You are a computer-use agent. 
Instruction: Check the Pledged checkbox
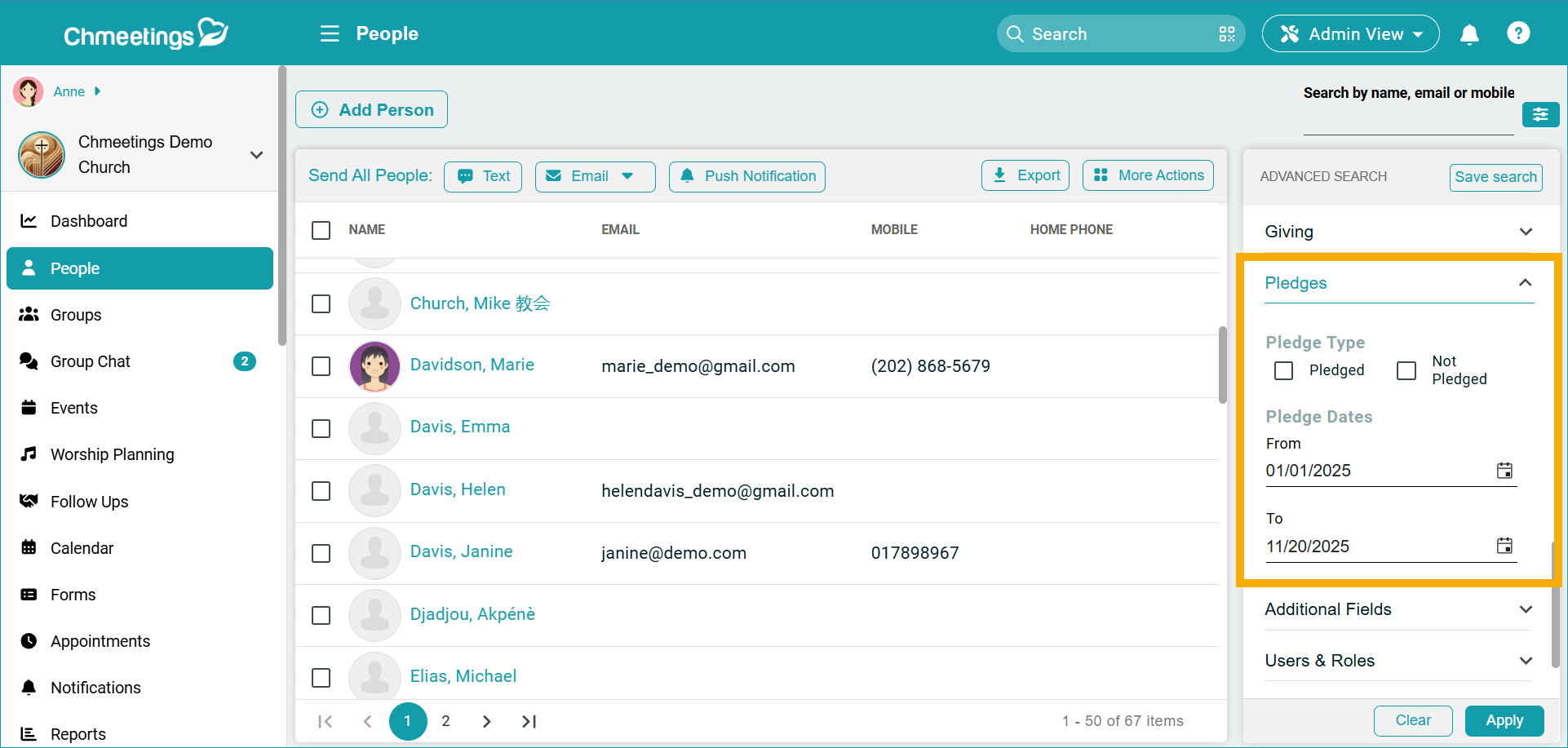pos(1283,370)
